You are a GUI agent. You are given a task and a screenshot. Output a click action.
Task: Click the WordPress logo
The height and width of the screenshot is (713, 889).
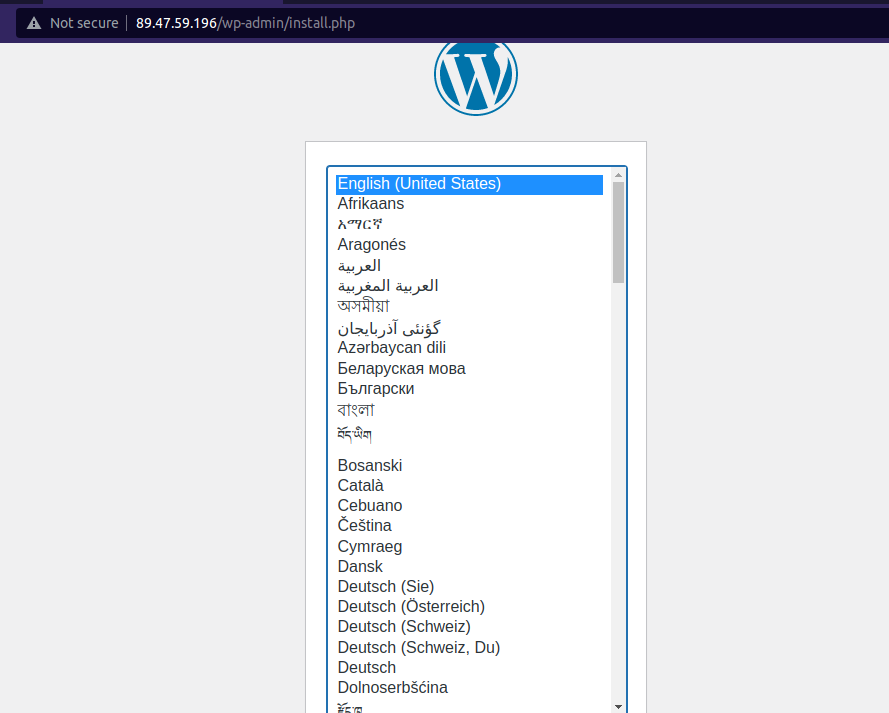click(476, 75)
